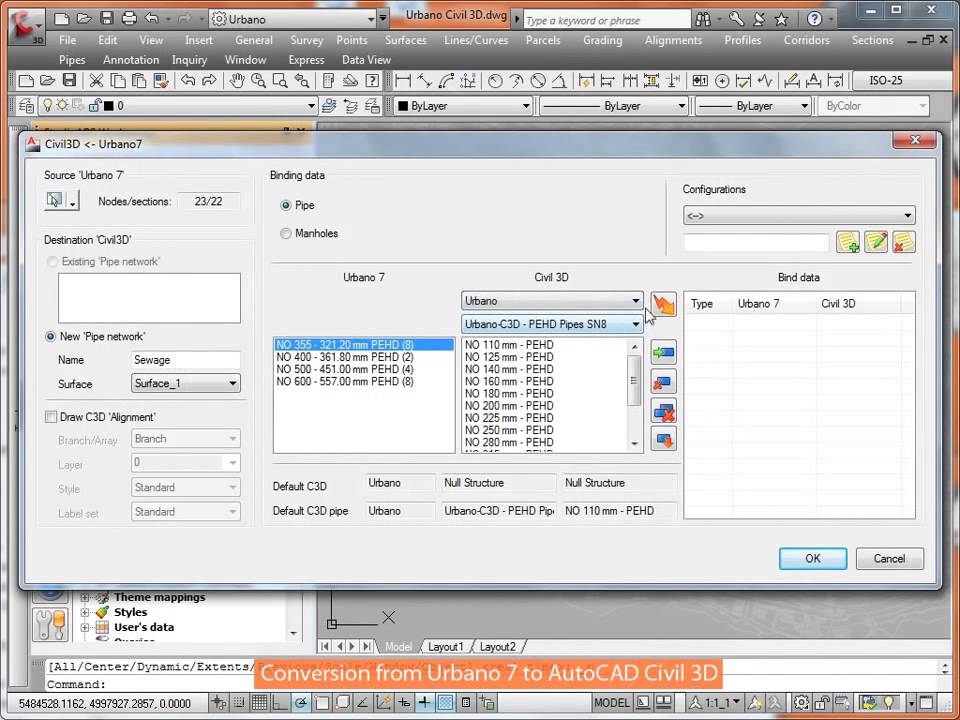Click the Zoom Window magnifier icon
This screenshot has height=720, width=960.
tap(280, 80)
